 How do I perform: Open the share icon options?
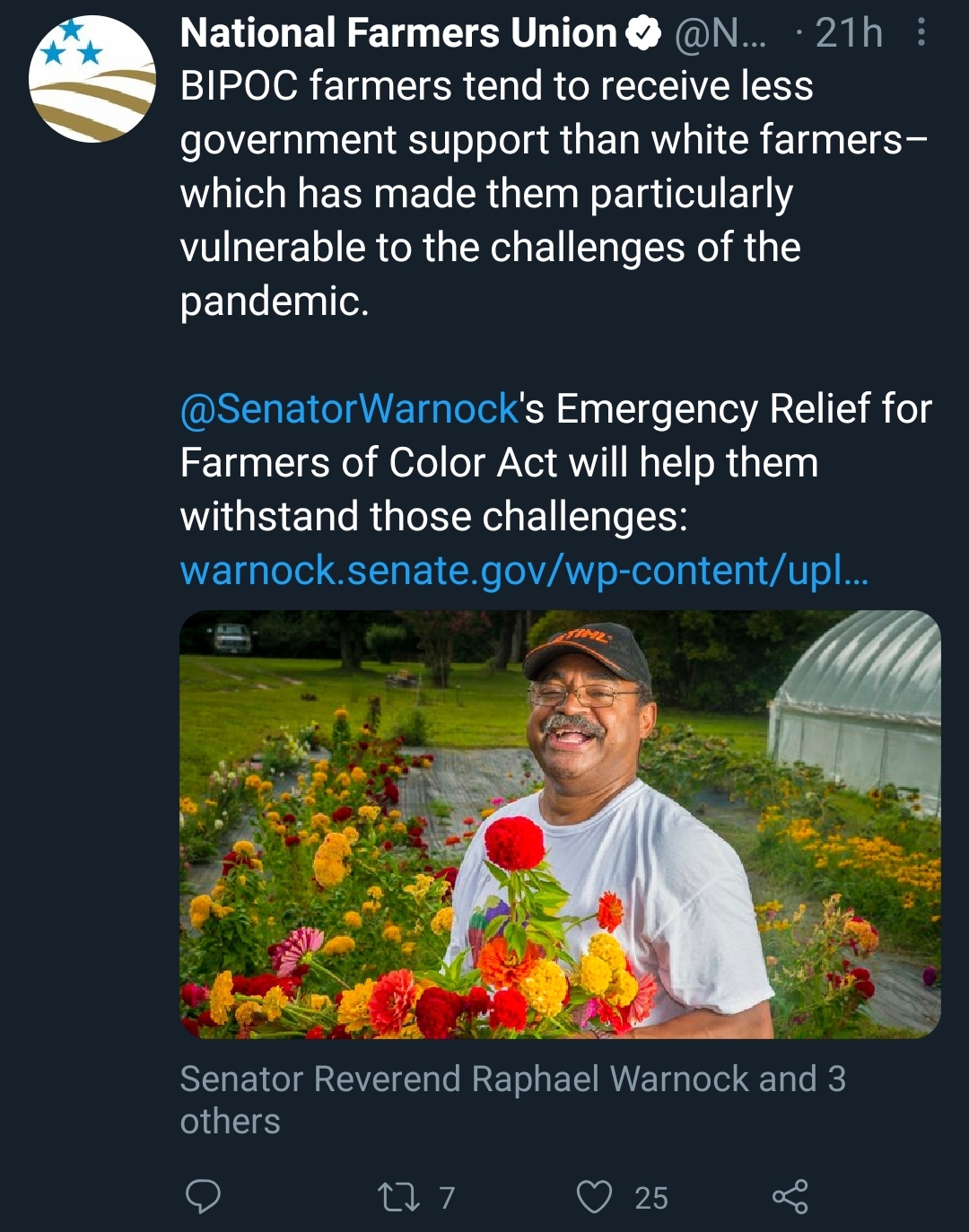tap(790, 1197)
